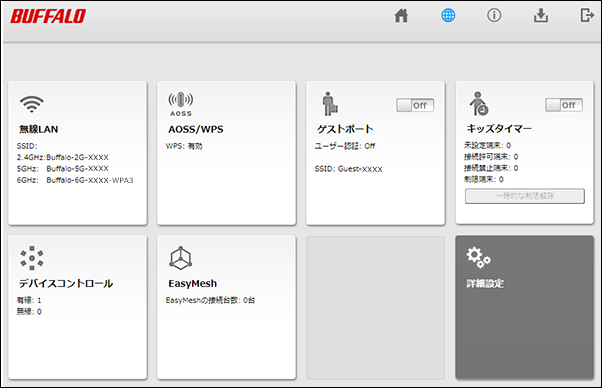This screenshot has width=602, height=388.
Task: Click the advanced settings gears icon
Action: (x=478, y=258)
